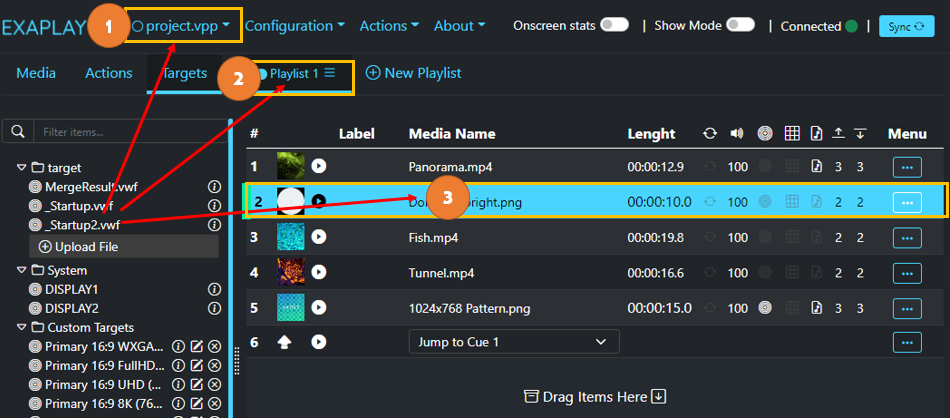Open the Jump to Cue 1 dropdown
Screen dimensions: 950x420
point(513,342)
